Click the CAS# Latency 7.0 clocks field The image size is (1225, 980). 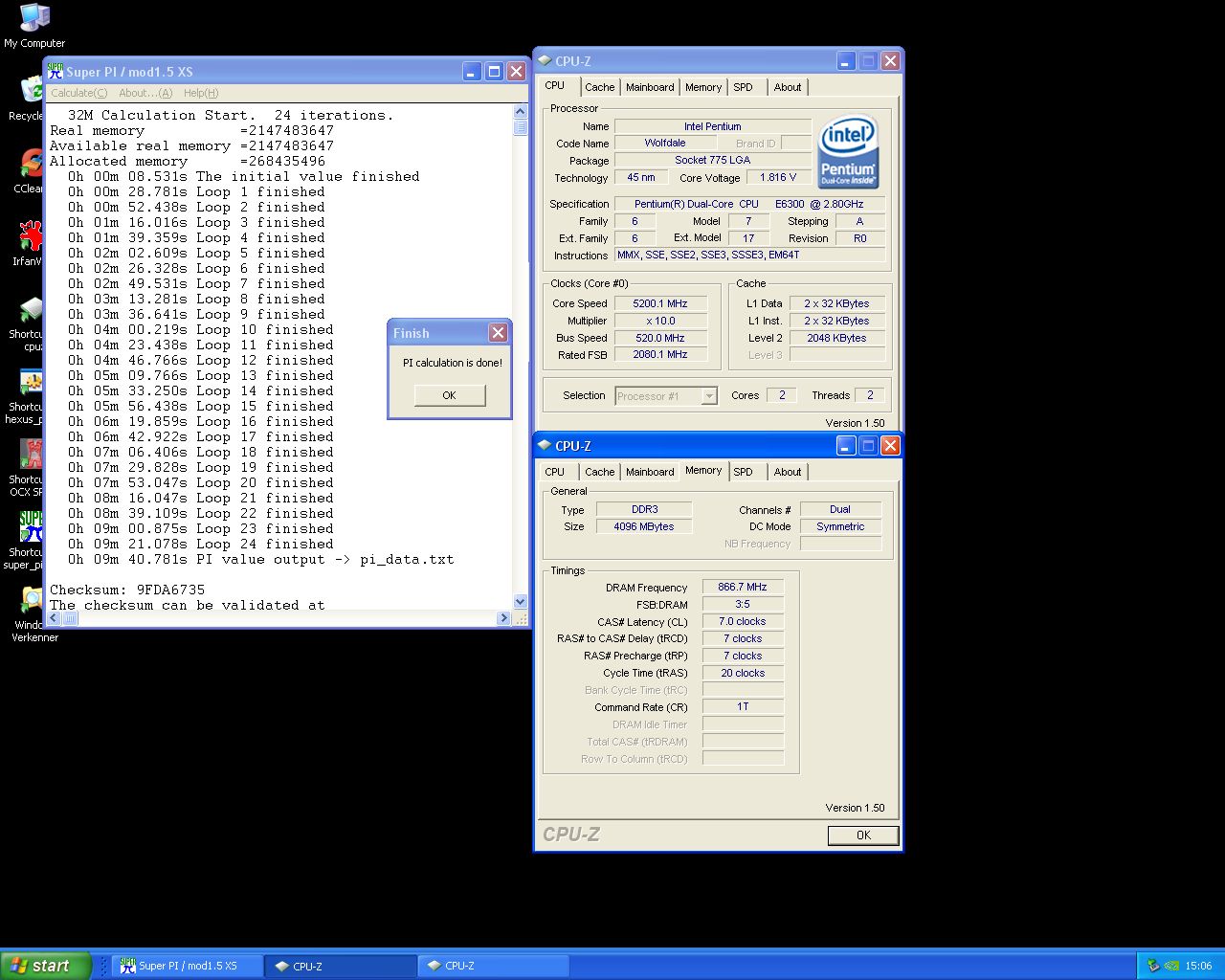point(743,621)
